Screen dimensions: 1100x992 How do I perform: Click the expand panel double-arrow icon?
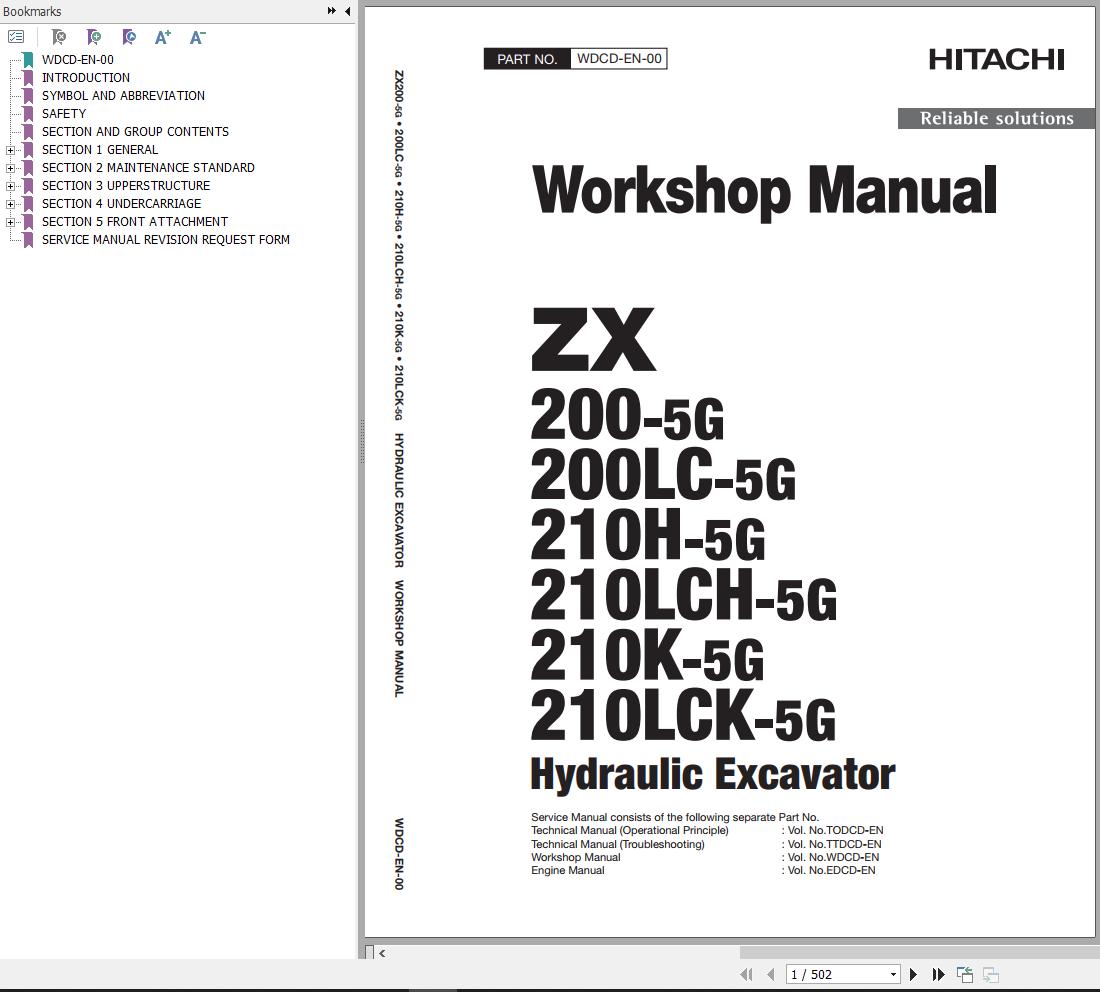(x=331, y=11)
